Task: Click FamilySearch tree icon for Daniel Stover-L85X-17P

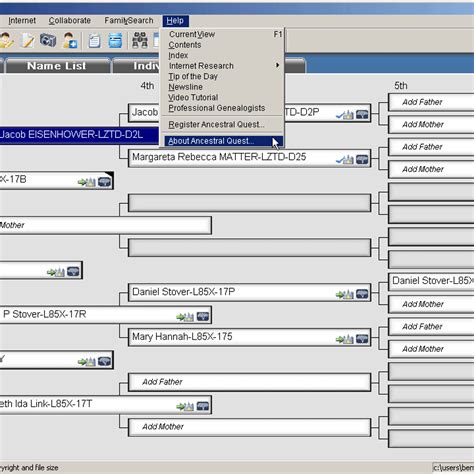Action: (x=362, y=294)
